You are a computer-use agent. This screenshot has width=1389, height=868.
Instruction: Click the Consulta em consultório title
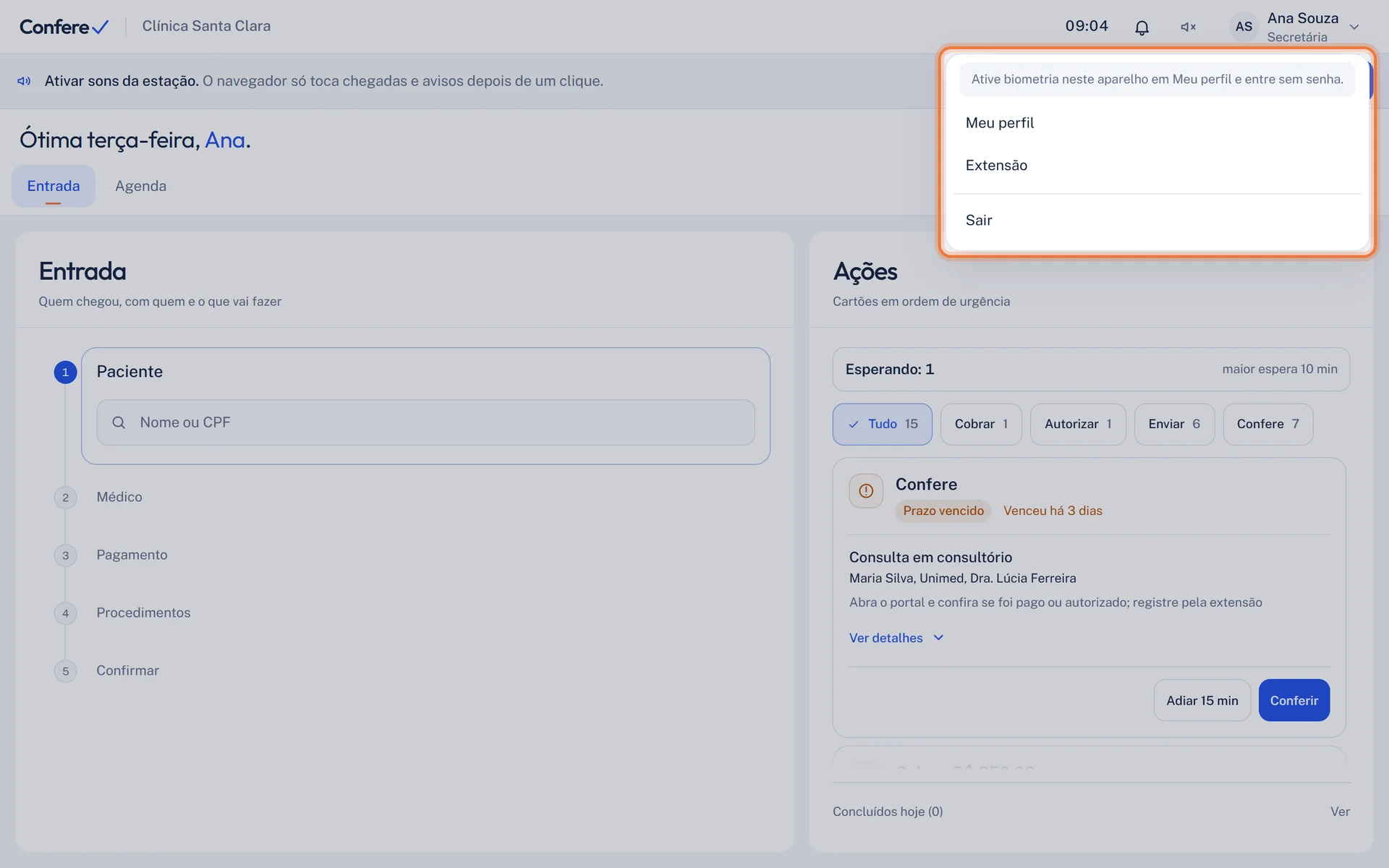pos(930,558)
